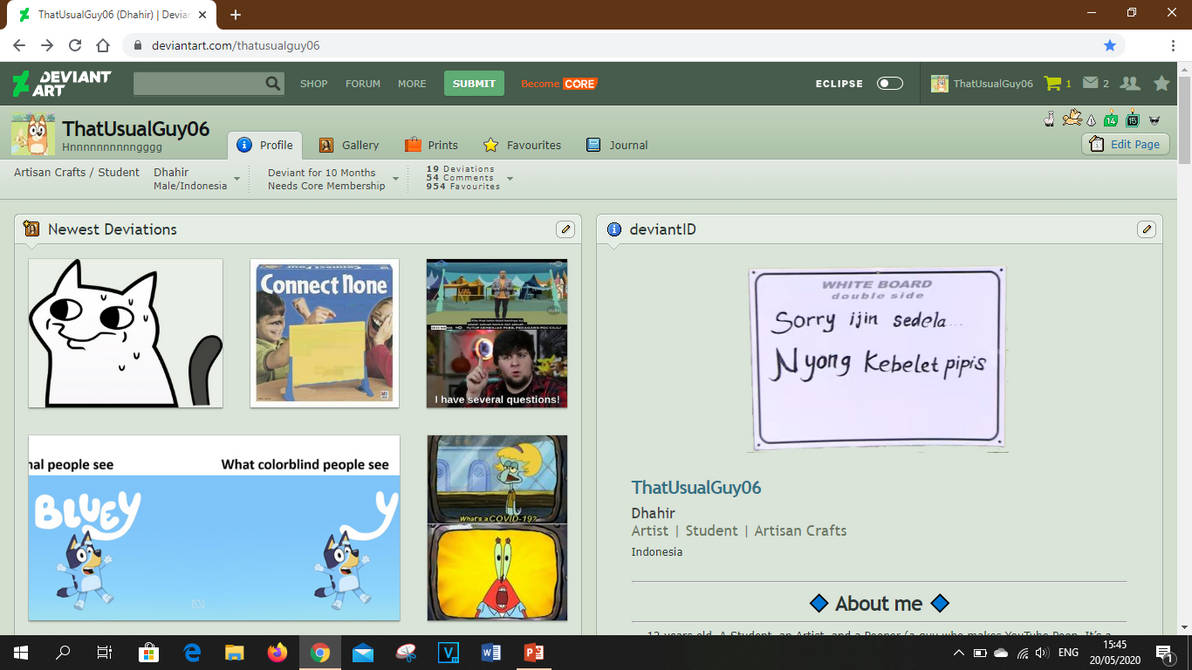The width and height of the screenshot is (1192, 670).
Task: Click the Artist link in deviantID
Action: tap(649, 531)
